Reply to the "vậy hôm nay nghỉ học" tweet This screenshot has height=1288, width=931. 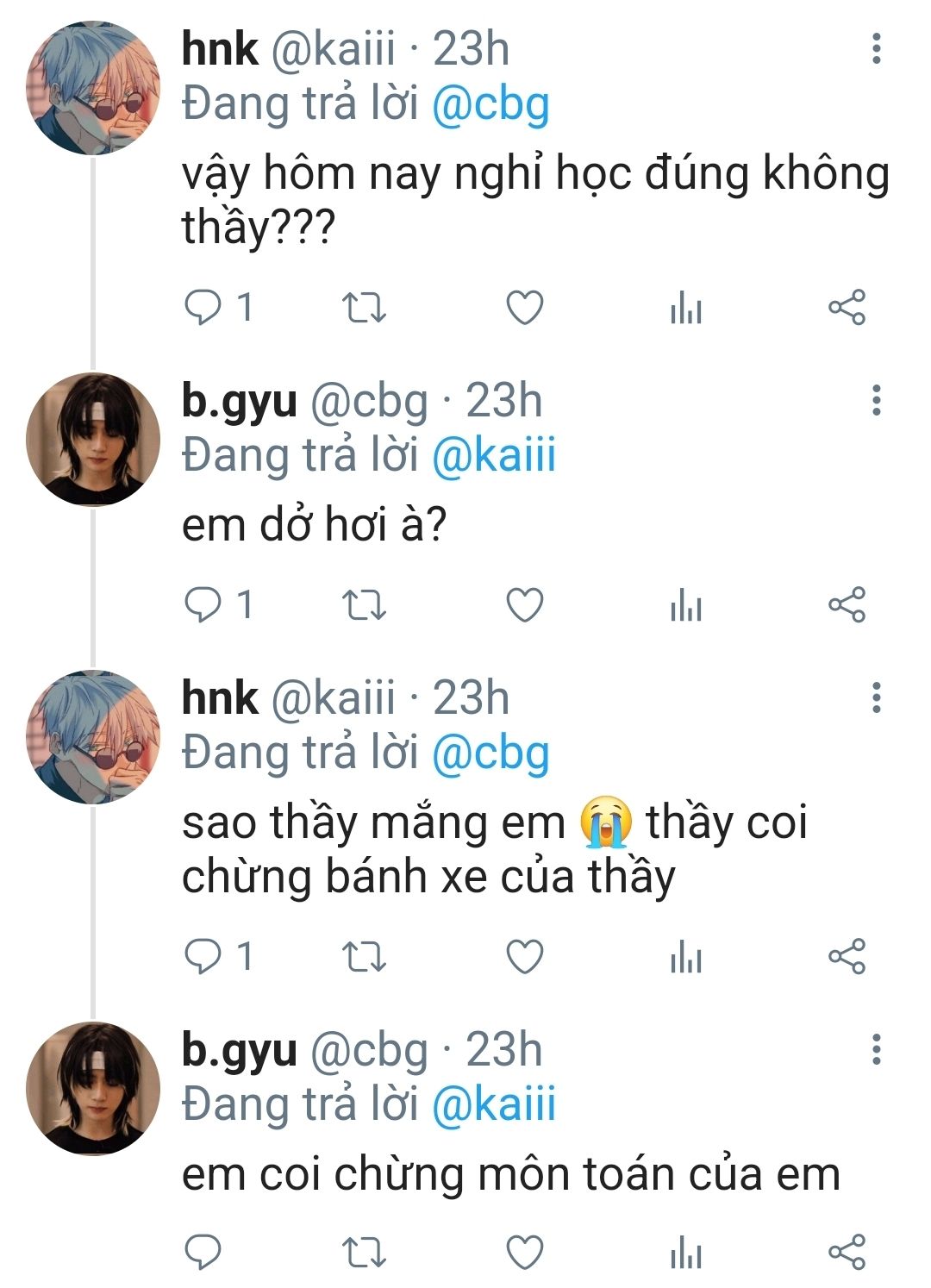(204, 308)
